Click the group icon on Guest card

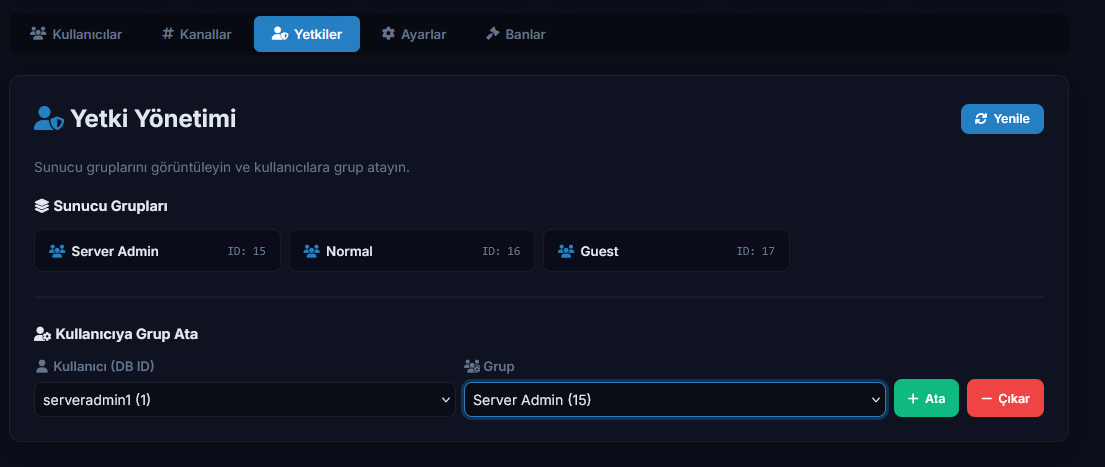click(x=566, y=251)
